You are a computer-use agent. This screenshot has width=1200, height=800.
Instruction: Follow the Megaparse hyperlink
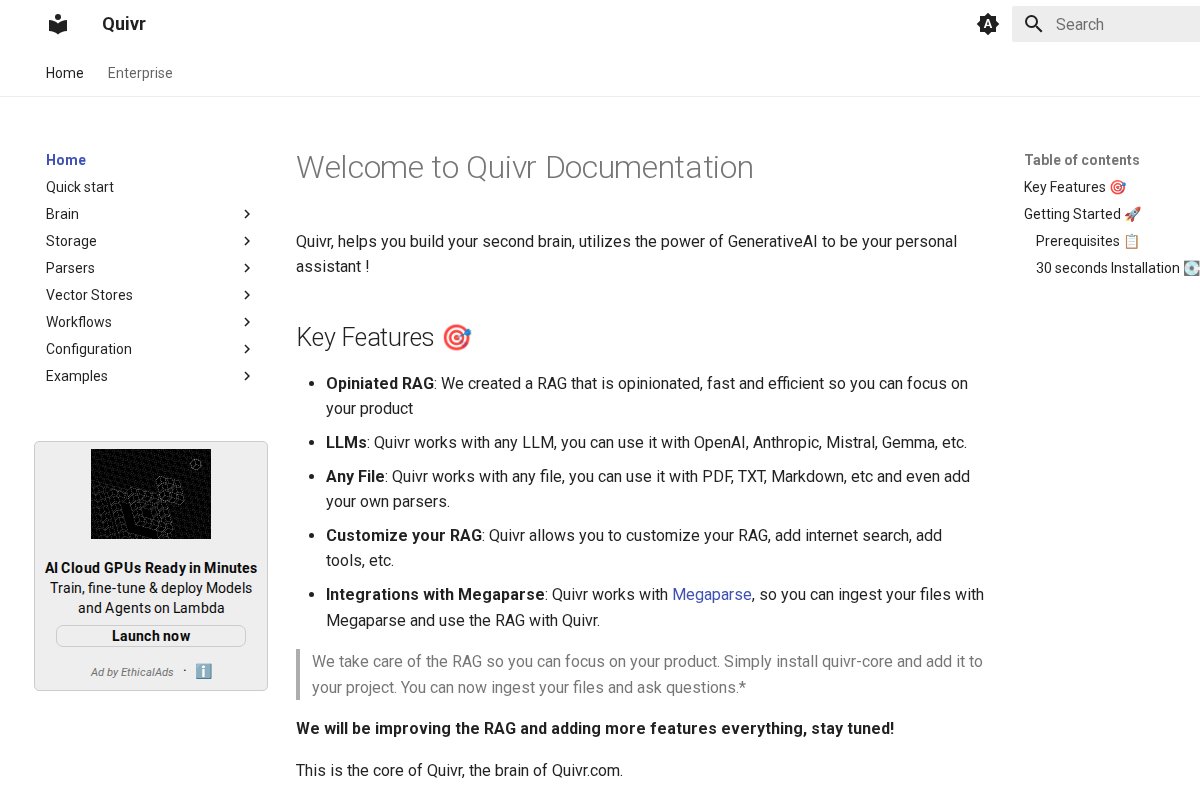[x=711, y=594]
